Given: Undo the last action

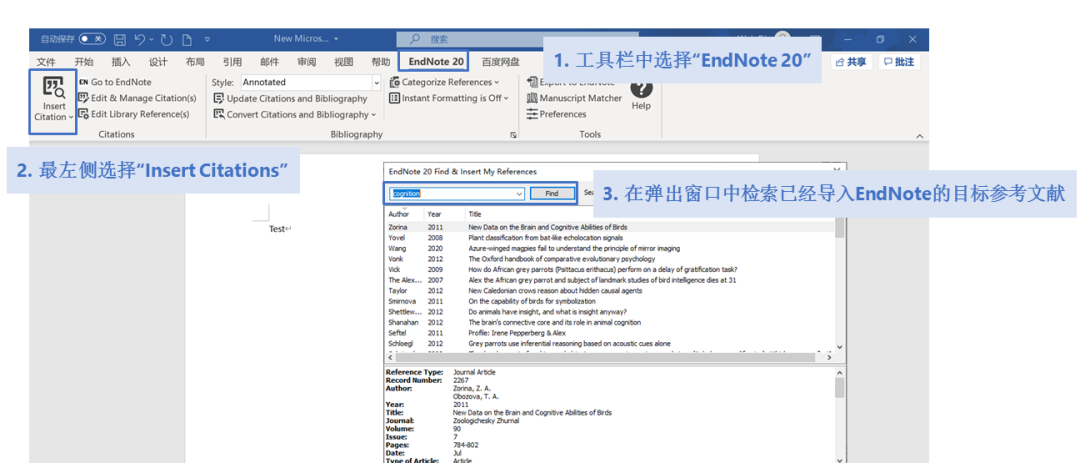Looking at the screenshot, I should point(140,39).
